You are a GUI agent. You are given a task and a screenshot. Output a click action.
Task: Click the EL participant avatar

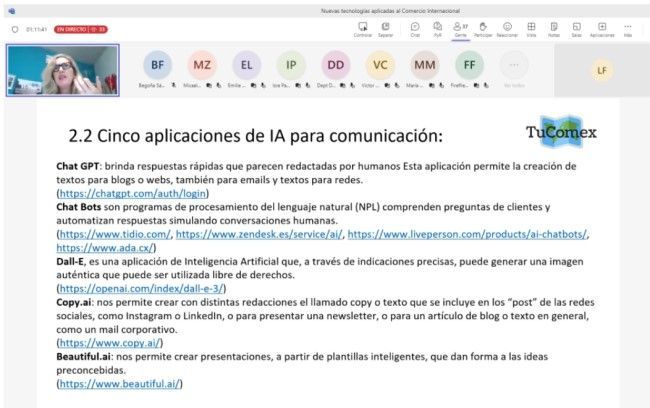click(247, 65)
